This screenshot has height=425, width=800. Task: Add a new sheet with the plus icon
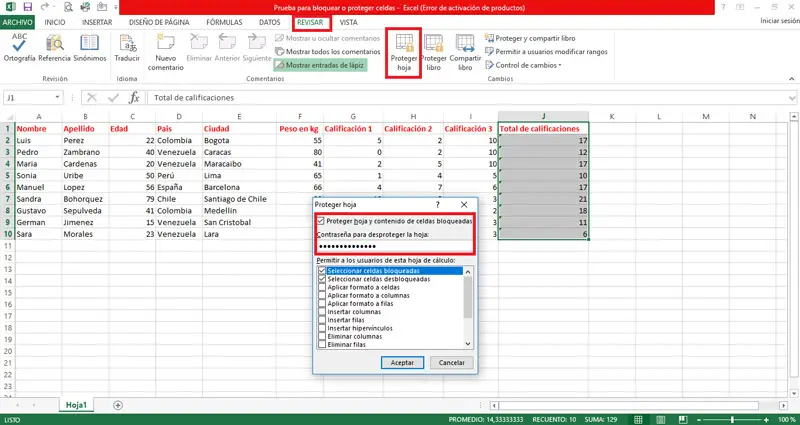click(118, 405)
